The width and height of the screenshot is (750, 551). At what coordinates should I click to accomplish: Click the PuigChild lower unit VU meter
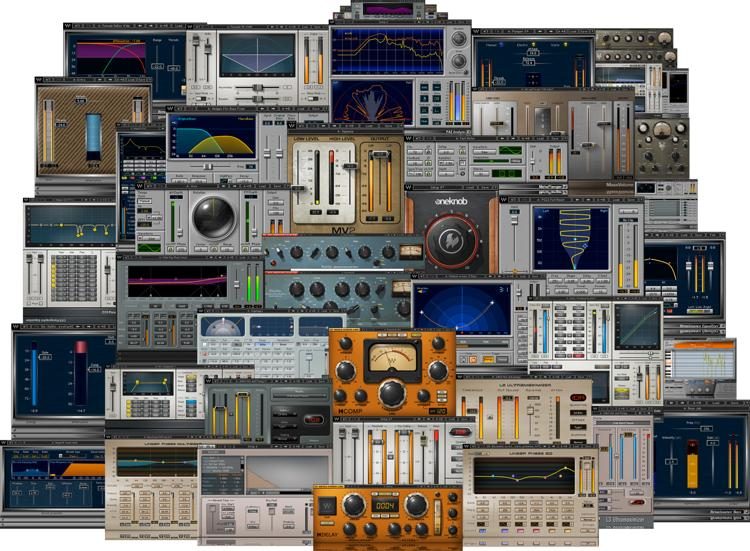point(401,287)
